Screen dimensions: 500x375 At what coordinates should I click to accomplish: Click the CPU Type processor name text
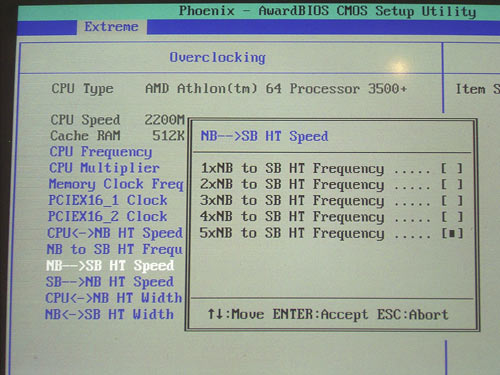276,89
